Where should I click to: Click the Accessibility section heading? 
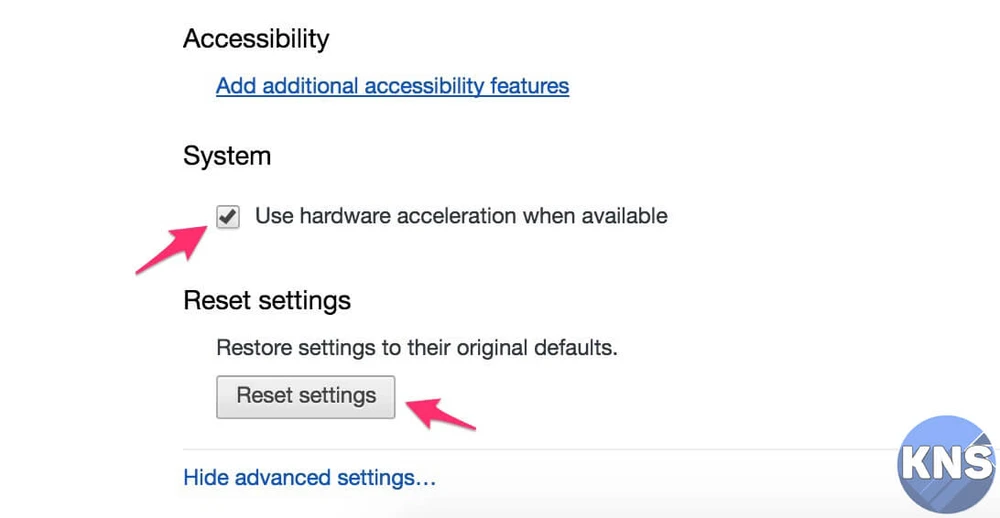tap(256, 39)
